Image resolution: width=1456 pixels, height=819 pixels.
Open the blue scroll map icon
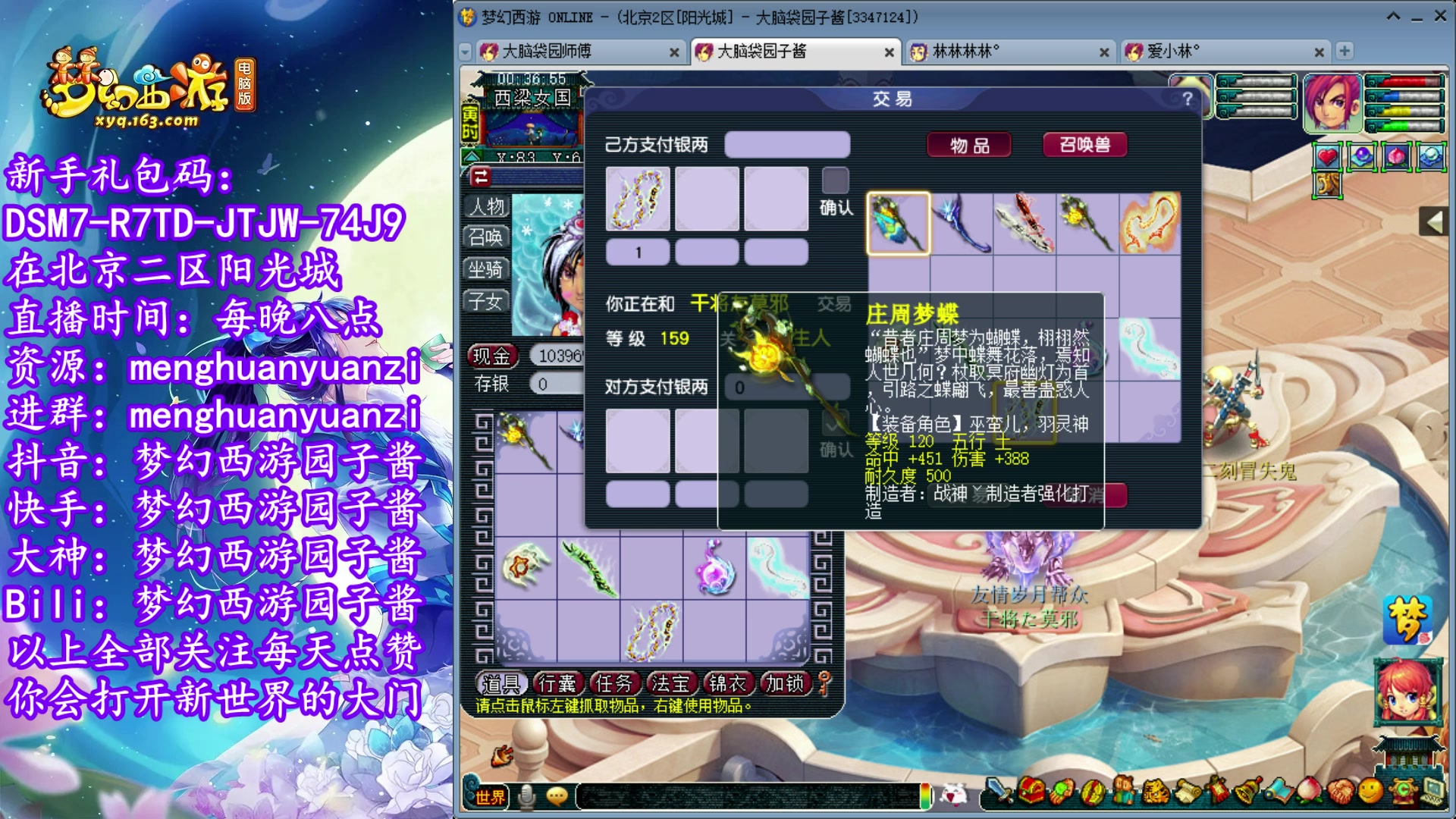[1279, 792]
